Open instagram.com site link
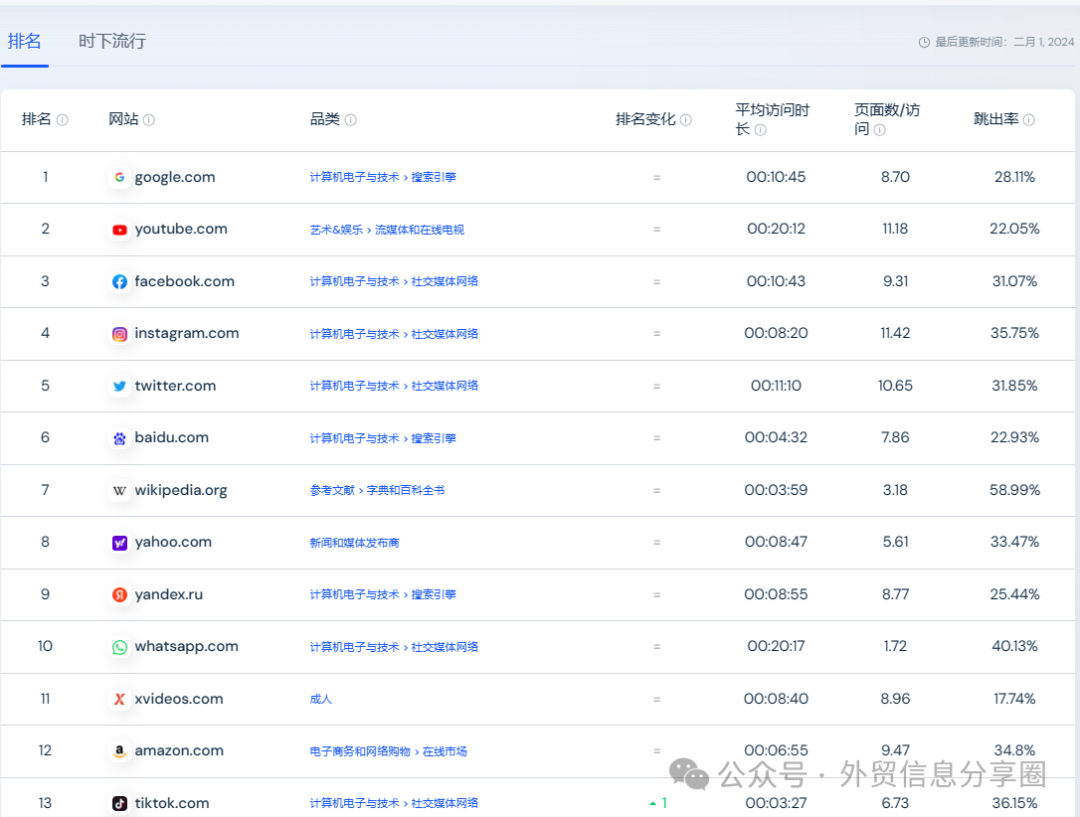 (187, 333)
